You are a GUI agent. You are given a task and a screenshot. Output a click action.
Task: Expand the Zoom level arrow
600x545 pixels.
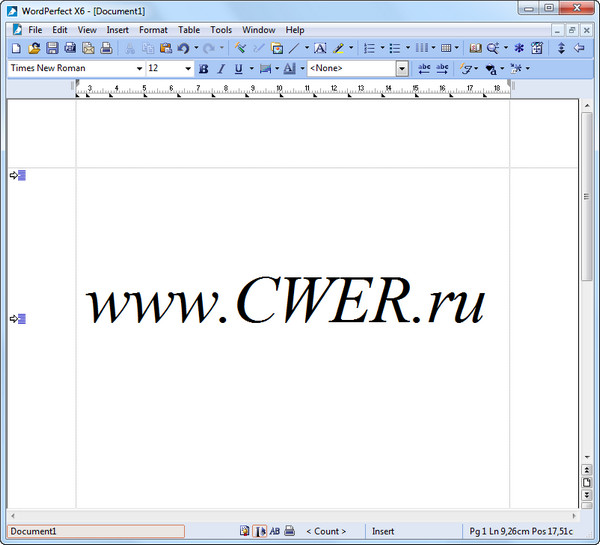tap(506, 48)
